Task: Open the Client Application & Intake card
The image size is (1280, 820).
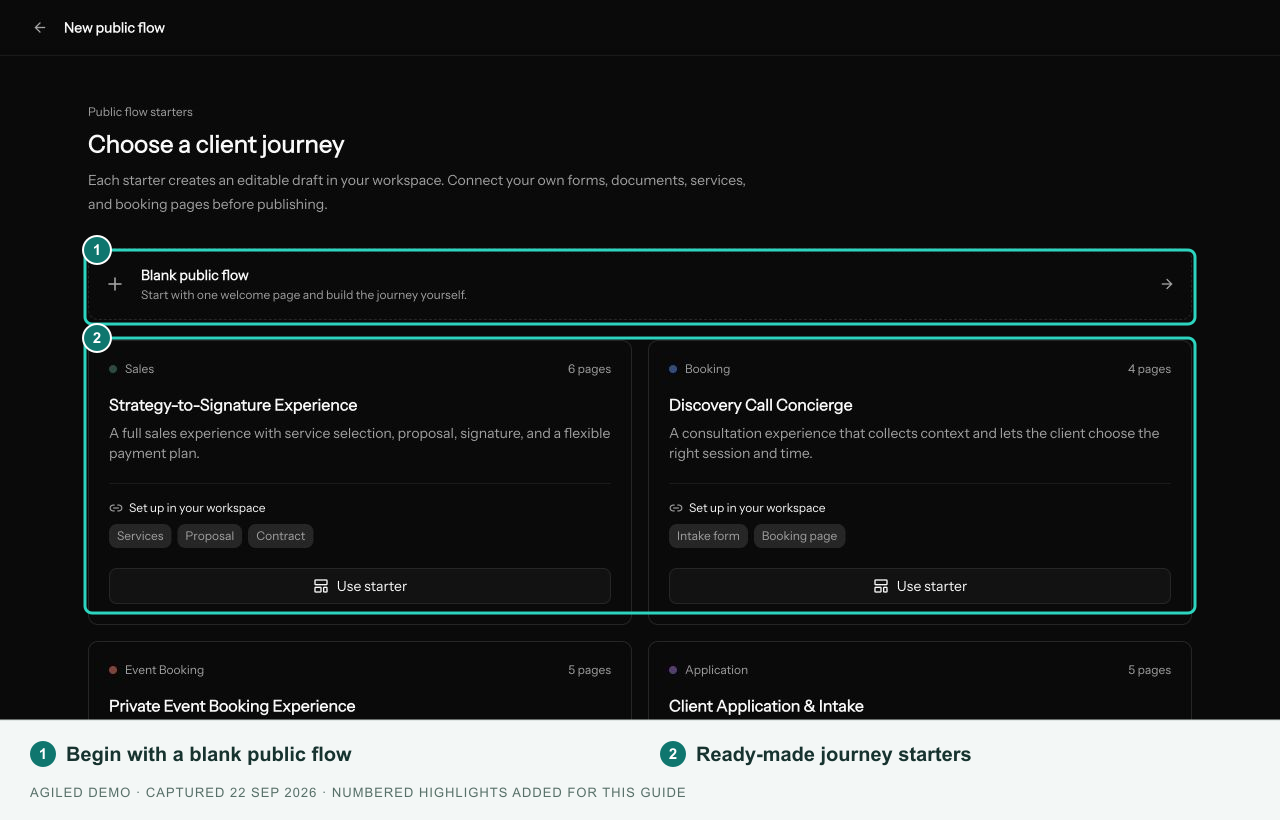Action: pyautogui.click(x=920, y=681)
